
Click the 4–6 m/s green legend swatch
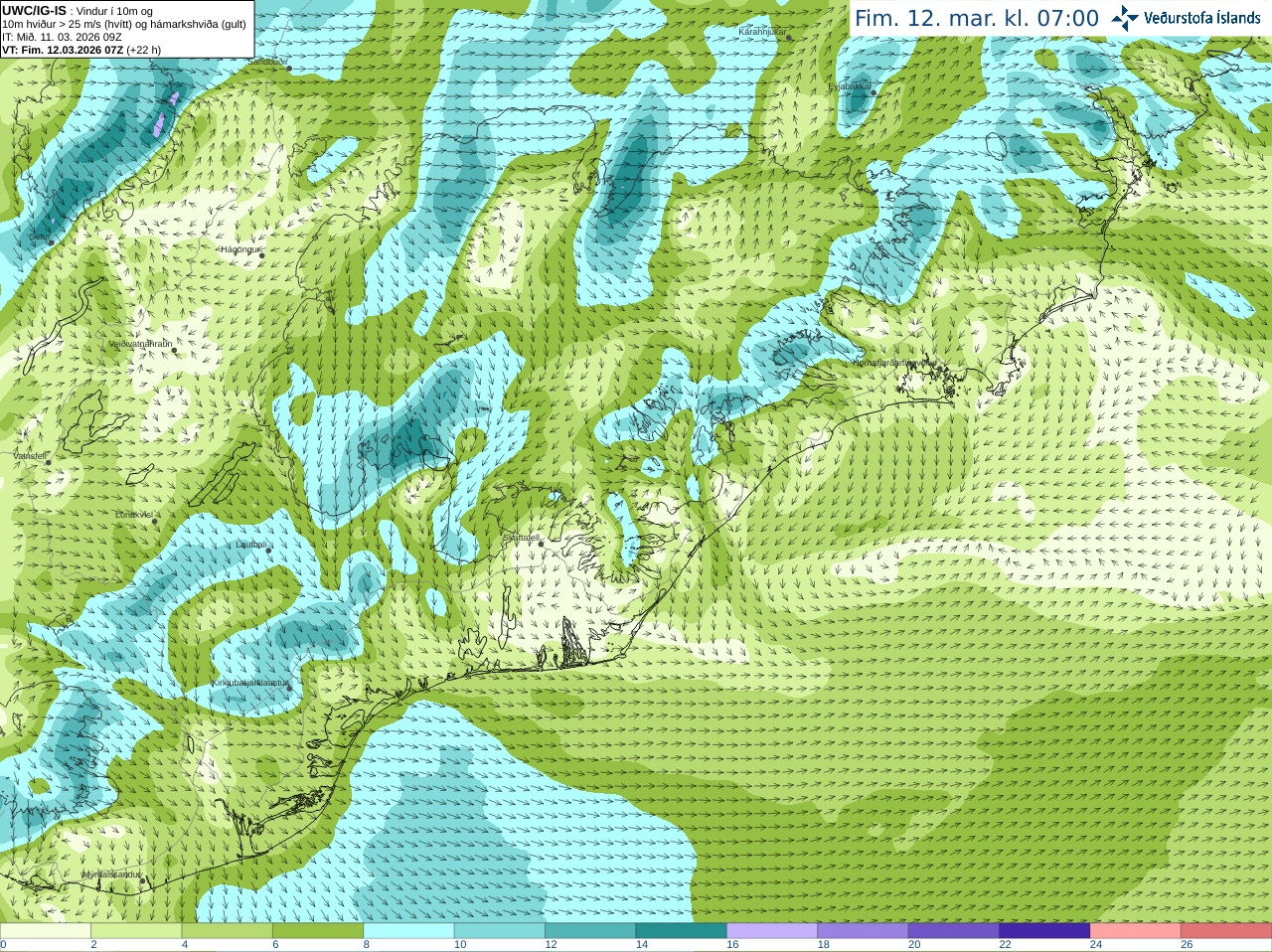tap(228, 931)
